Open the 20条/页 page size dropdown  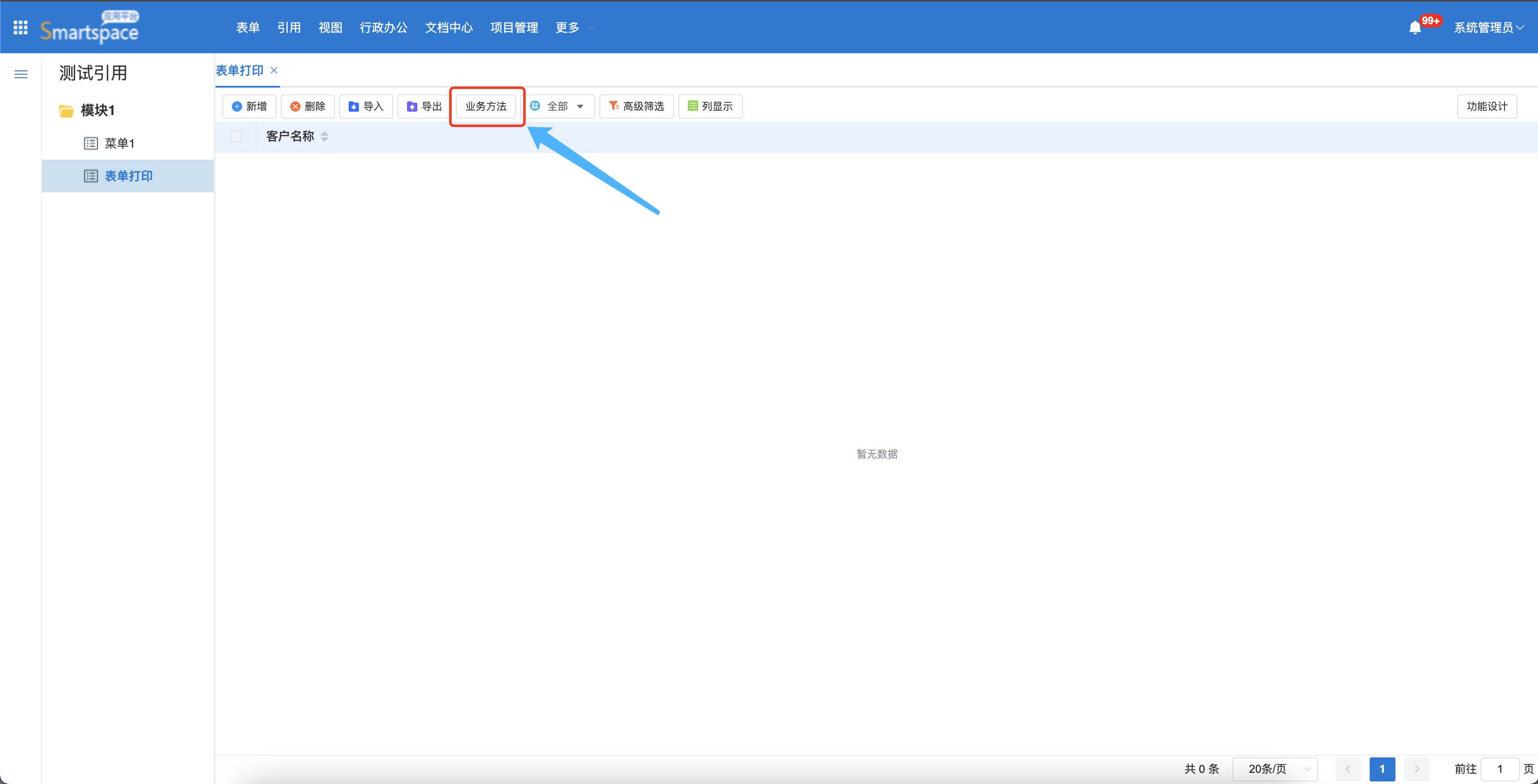(1275, 769)
